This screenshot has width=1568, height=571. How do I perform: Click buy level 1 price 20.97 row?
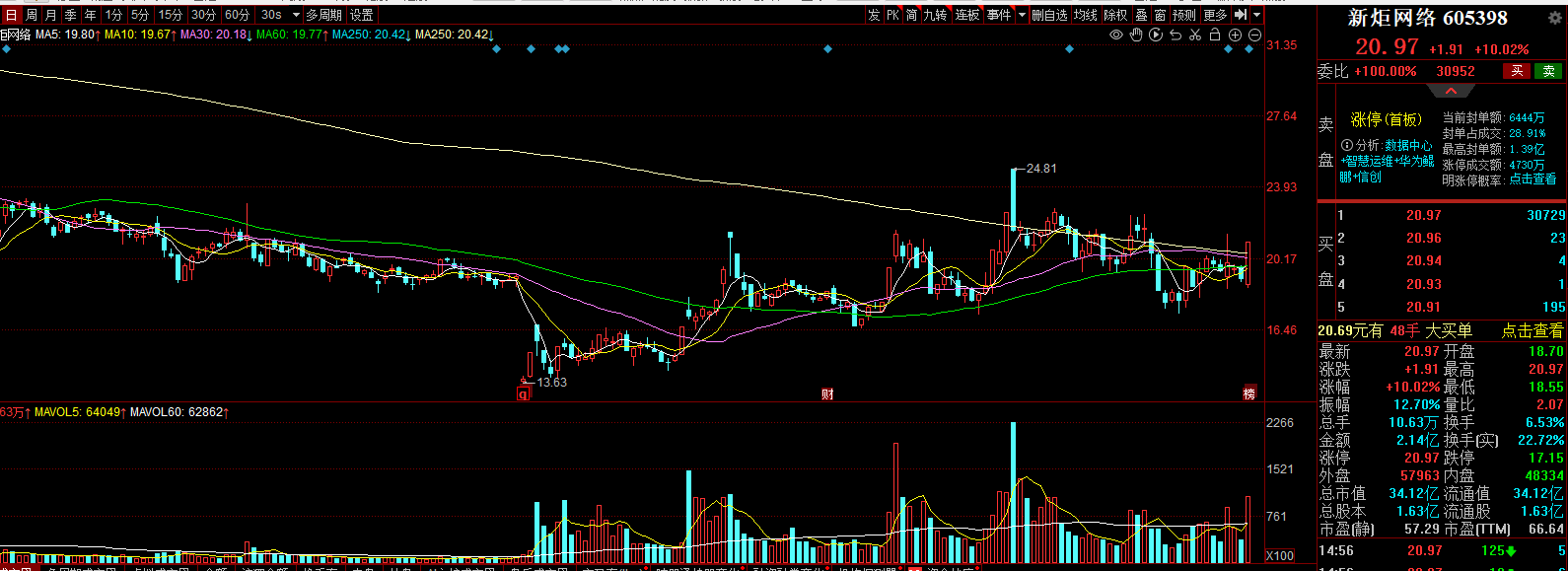pyautogui.click(x=1450, y=215)
